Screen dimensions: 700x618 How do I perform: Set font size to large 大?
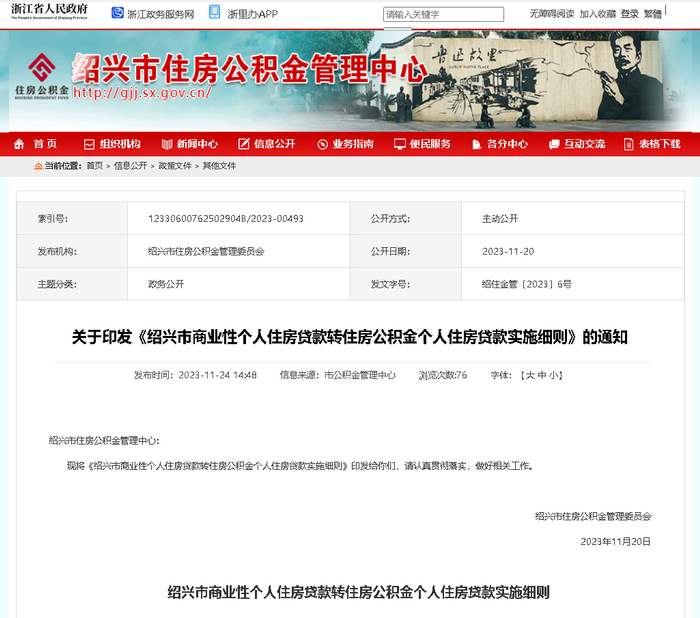tap(530, 375)
